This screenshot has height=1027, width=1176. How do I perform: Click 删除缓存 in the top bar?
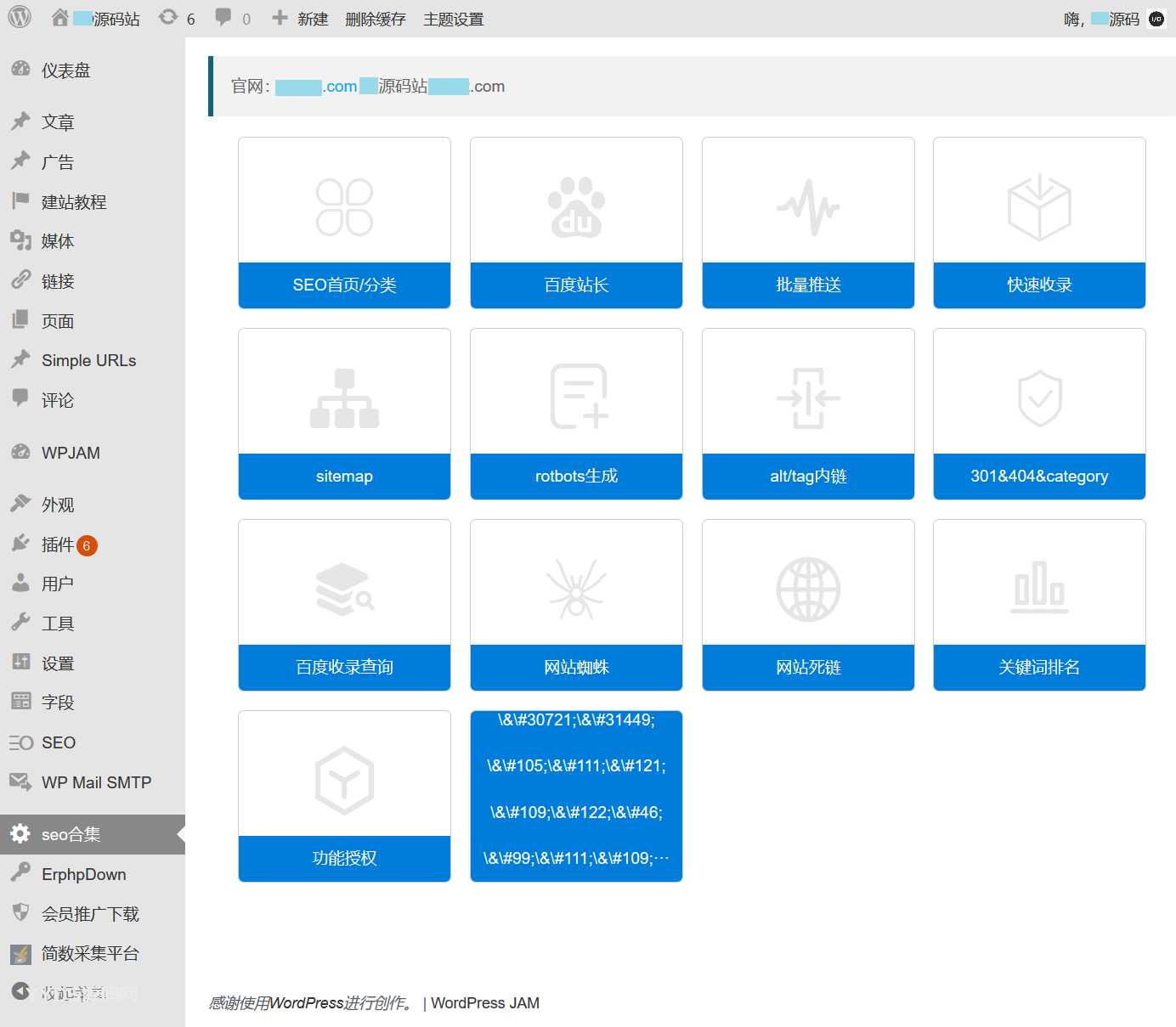(375, 19)
